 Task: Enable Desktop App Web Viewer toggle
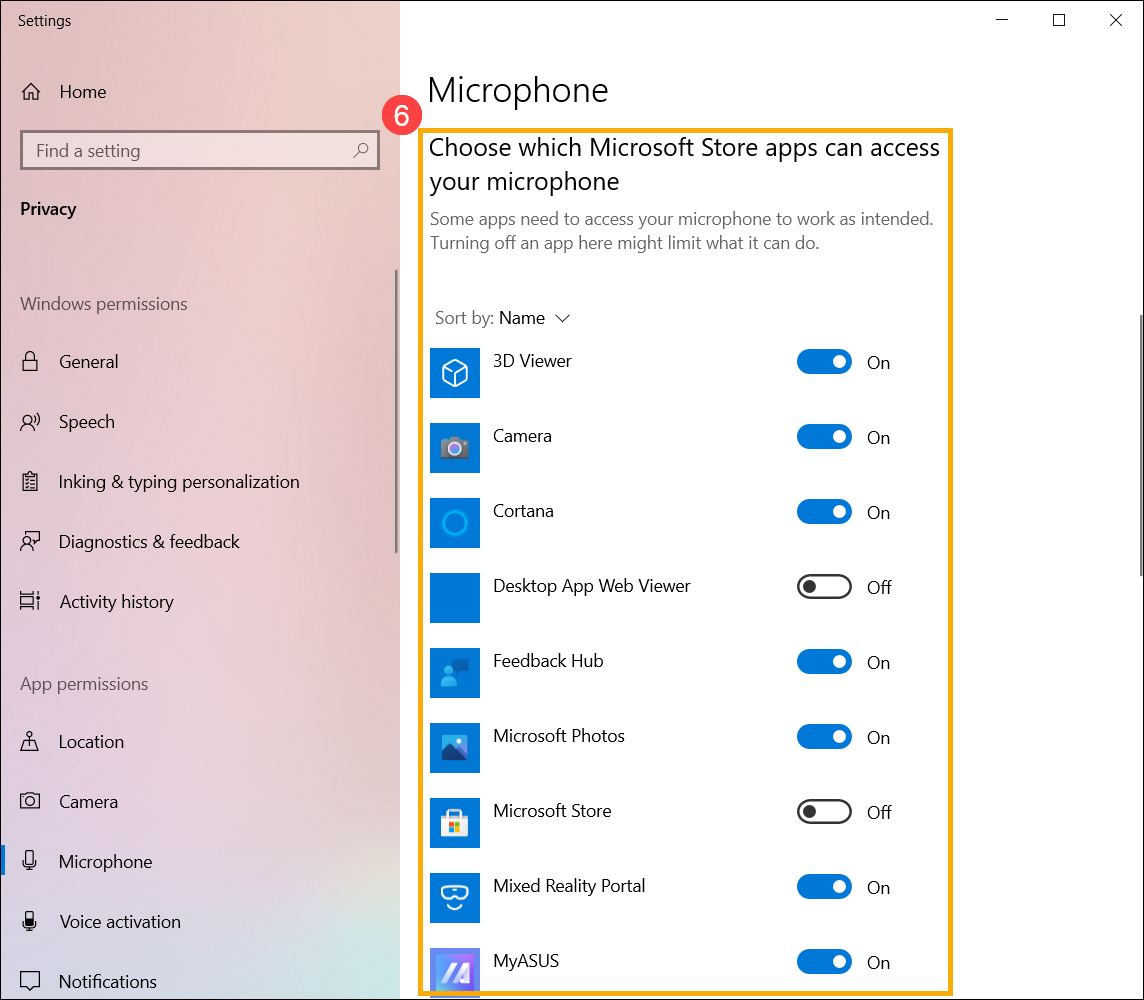(x=824, y=586)
